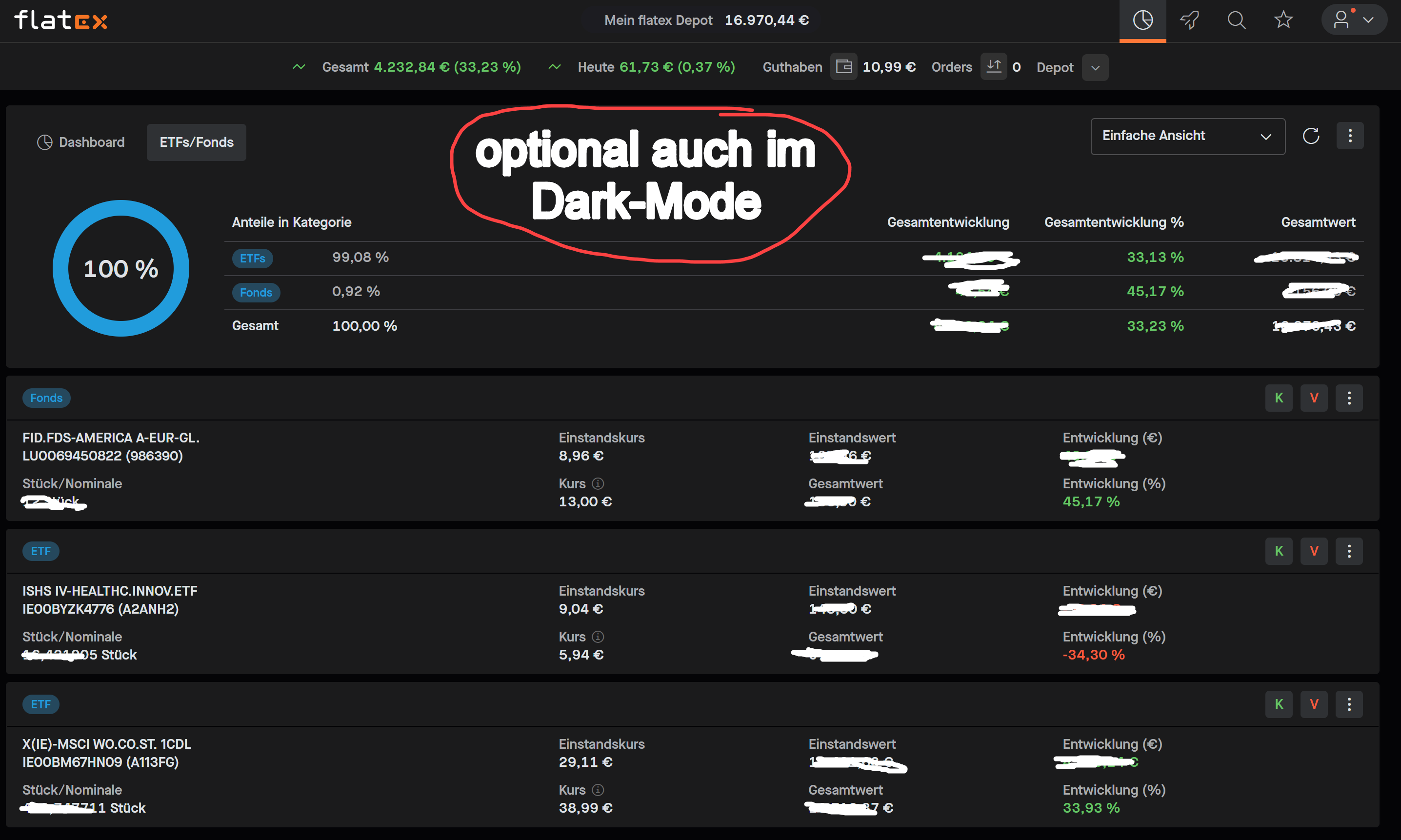Image resolution: width=1401 pixels, height=840 pixels.
Task: Open the favorites star icon
Action: (1283, 20)
